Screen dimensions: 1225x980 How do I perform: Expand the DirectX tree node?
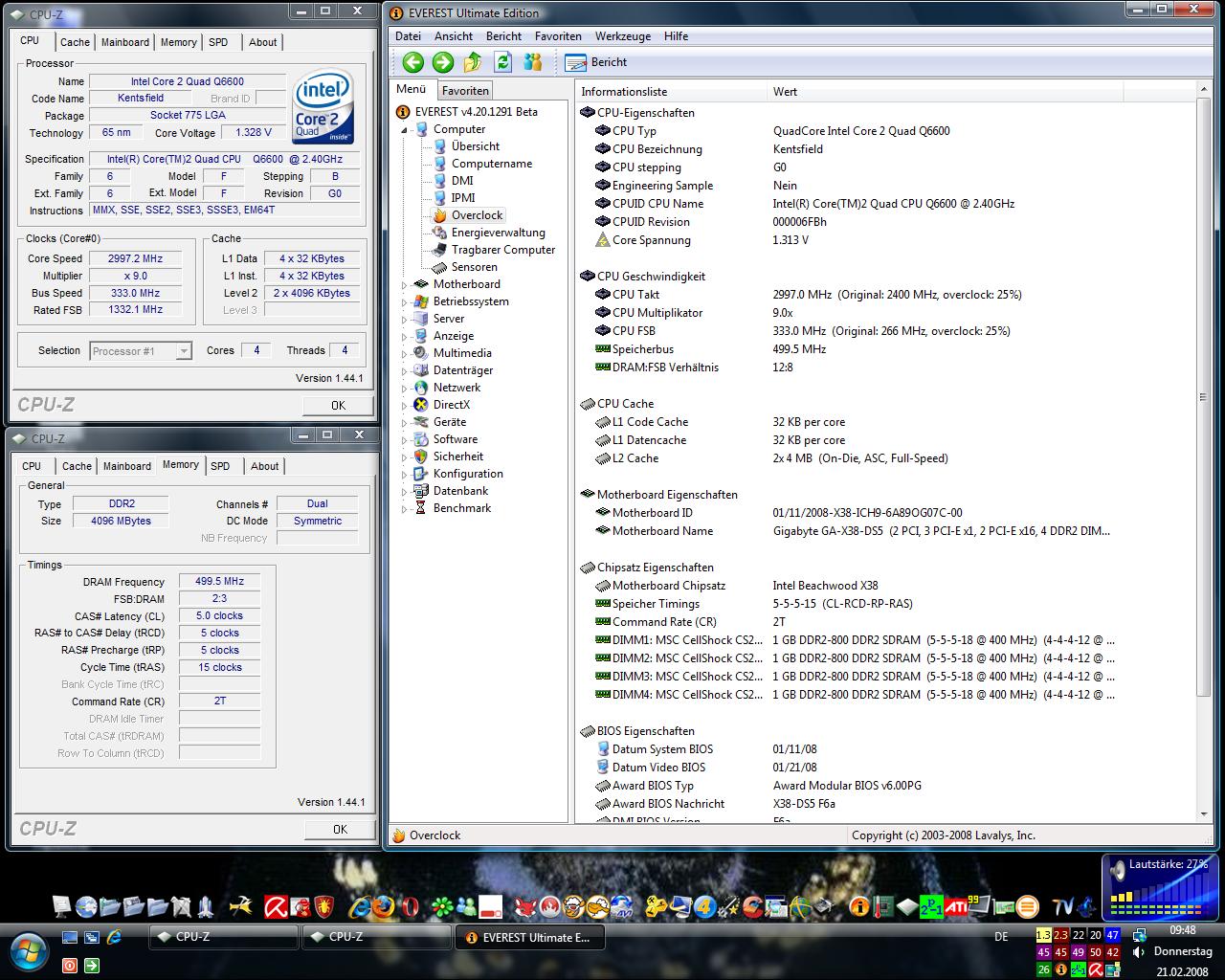(404, 405)
